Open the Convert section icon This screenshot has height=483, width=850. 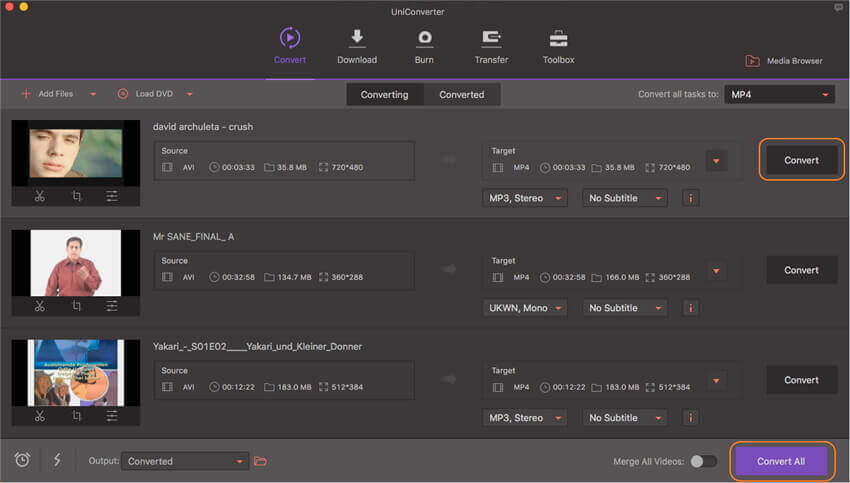pyautogui.click(x=289, y=38)
